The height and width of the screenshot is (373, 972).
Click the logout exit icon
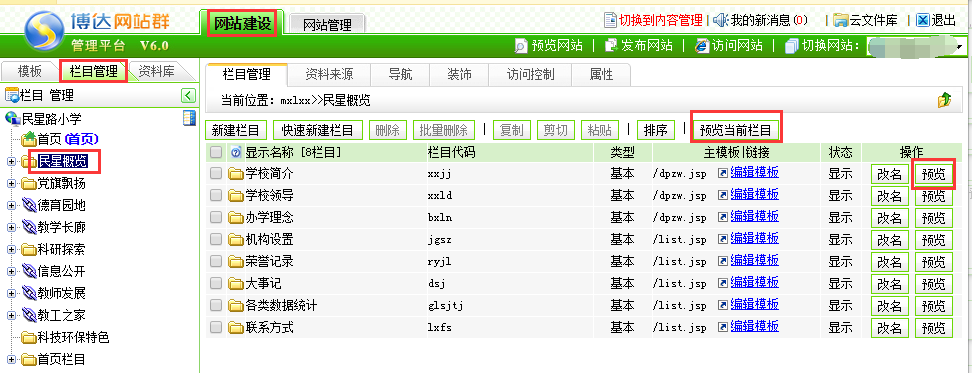[x=923, y=20]
